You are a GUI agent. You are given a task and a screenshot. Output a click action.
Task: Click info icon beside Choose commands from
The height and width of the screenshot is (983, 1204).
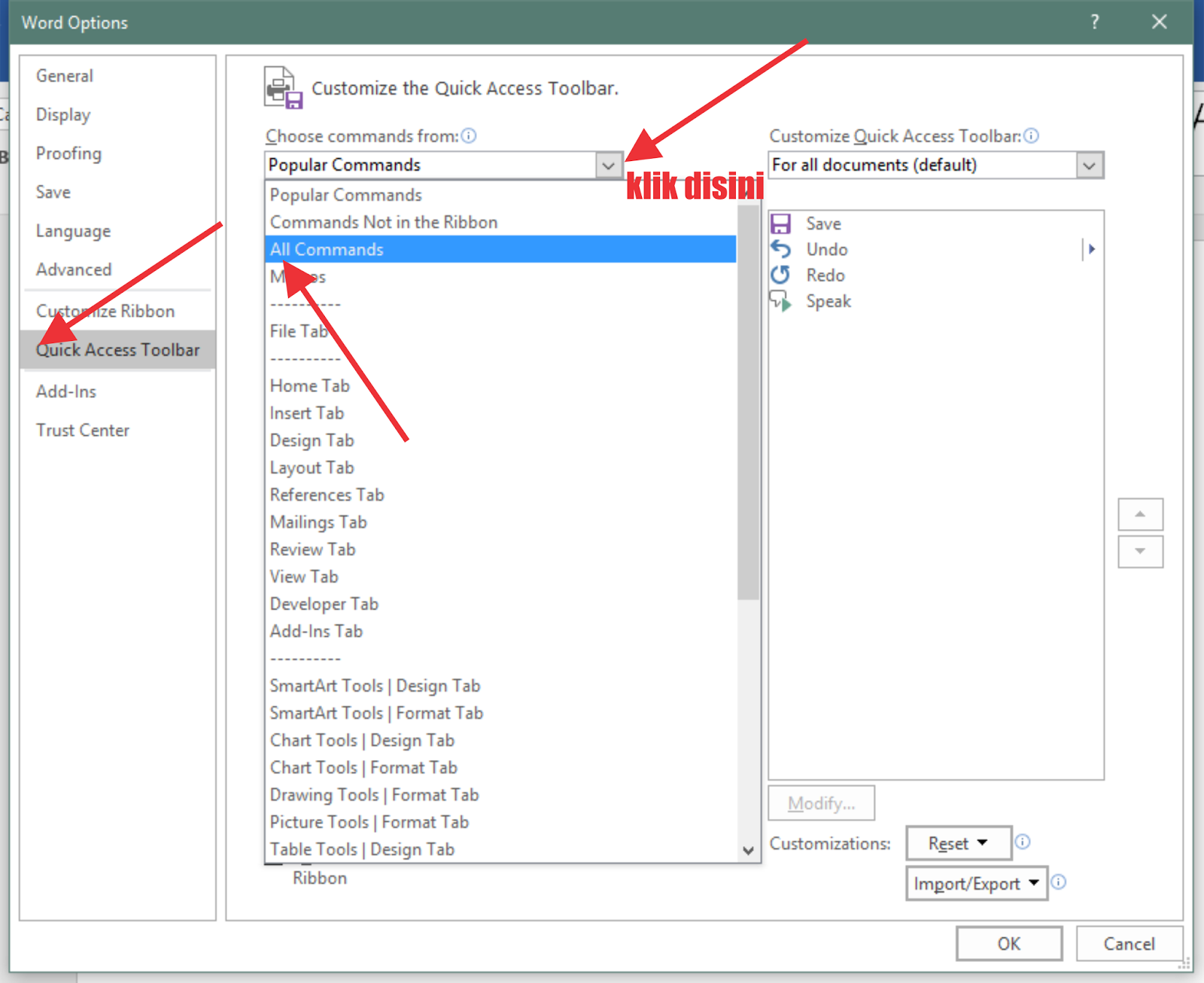(x=469, y=135)
